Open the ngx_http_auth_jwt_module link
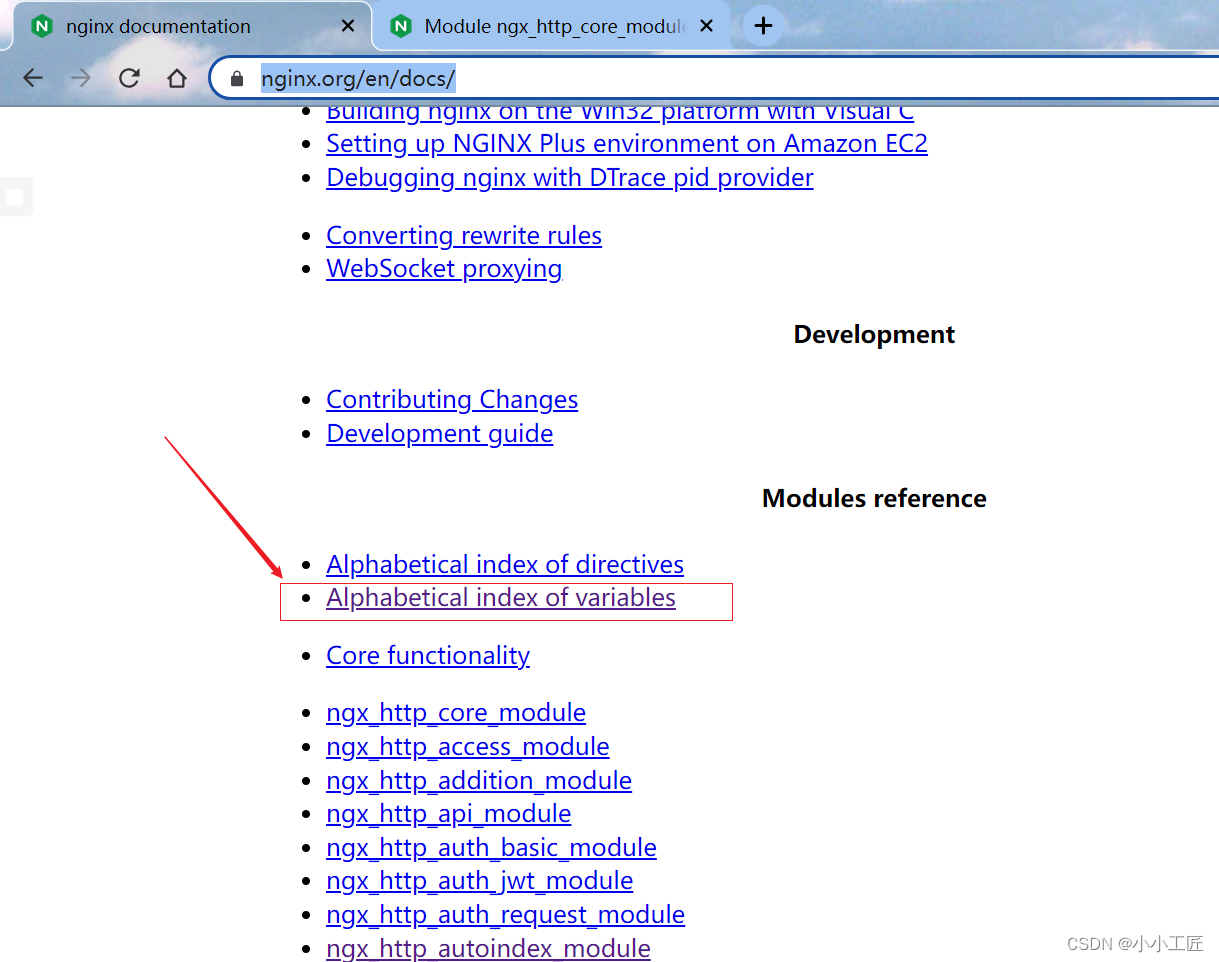Image resolution: width=1219 pixels, height=962 pixels. tap(480, 881)
